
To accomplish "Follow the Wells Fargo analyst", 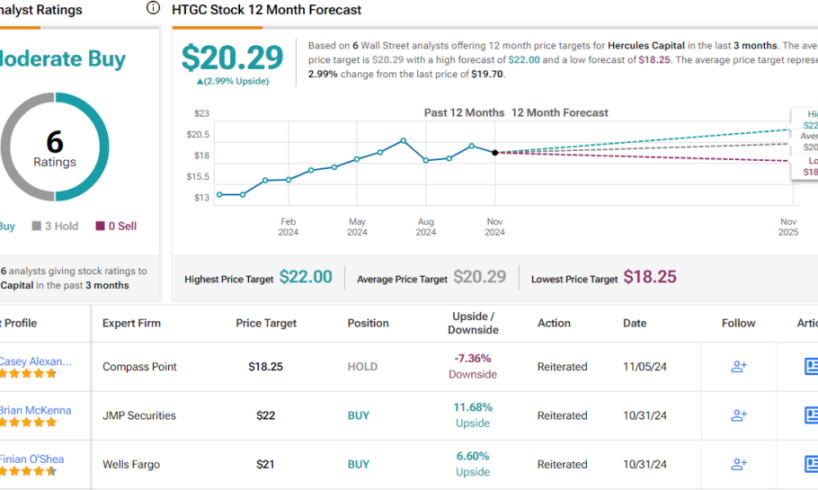I will coord(739,465).
